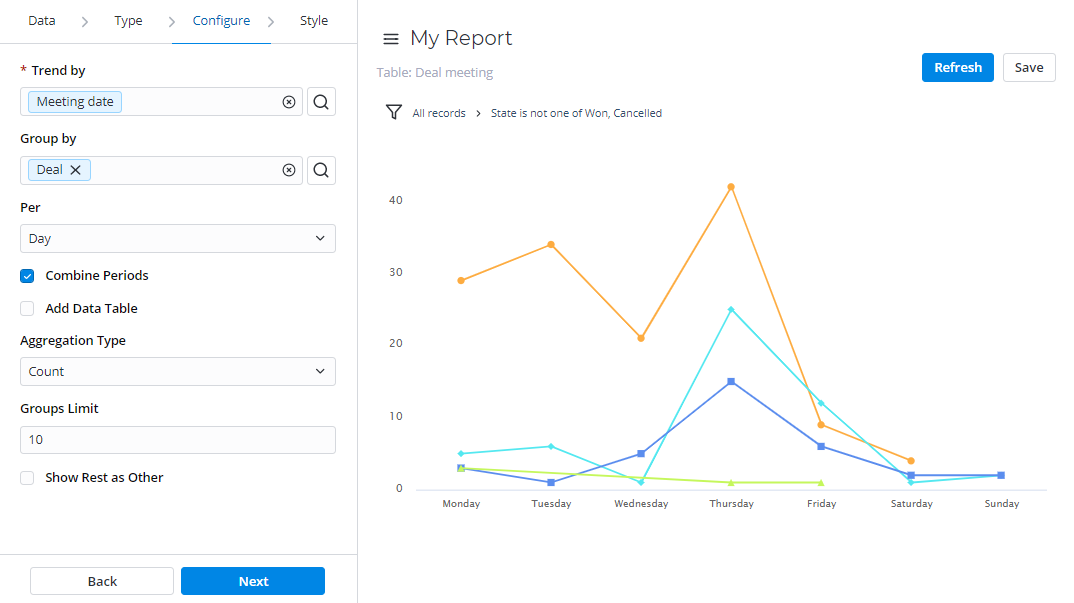This screenshot has width=1074, height=603.
Task: Click the Save button
Action: (x=1028, y=68)
